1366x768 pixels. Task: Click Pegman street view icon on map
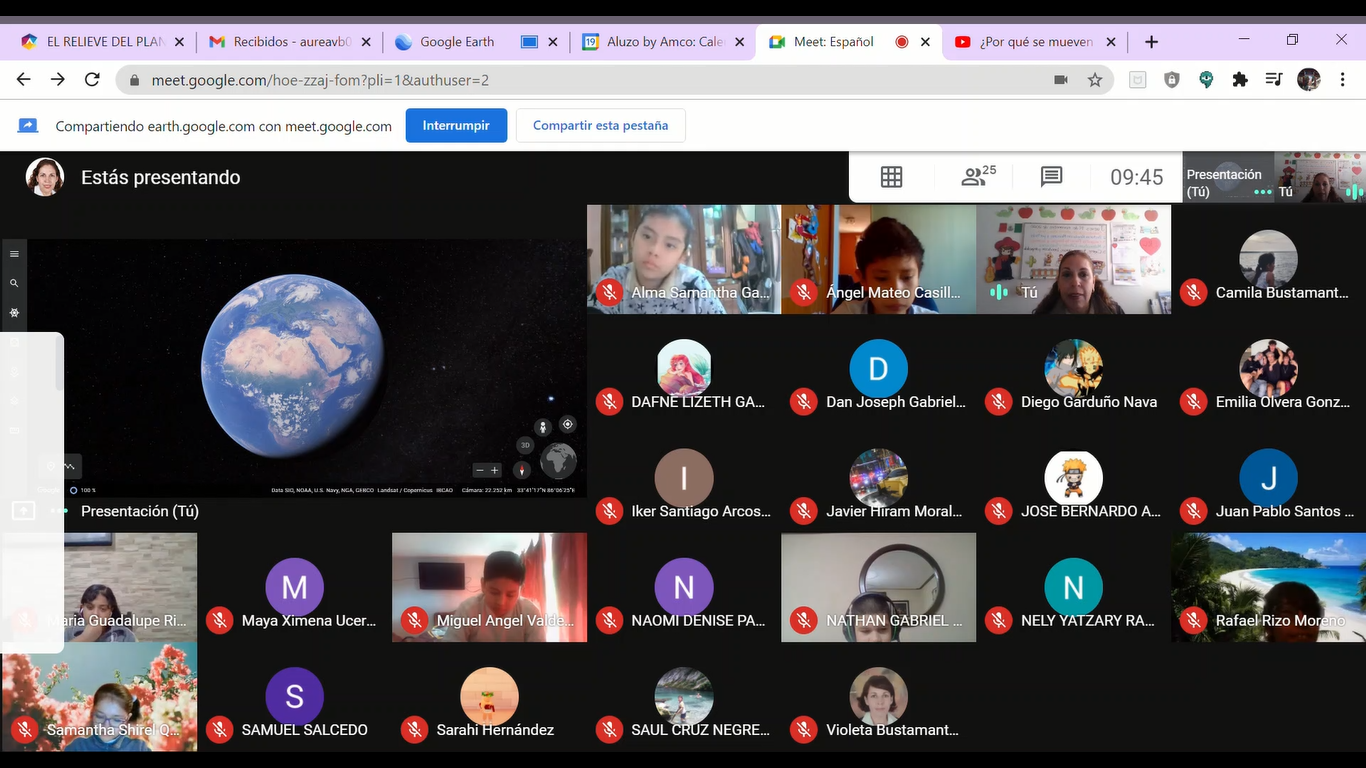pyautogui.click(x=543, y=427)
